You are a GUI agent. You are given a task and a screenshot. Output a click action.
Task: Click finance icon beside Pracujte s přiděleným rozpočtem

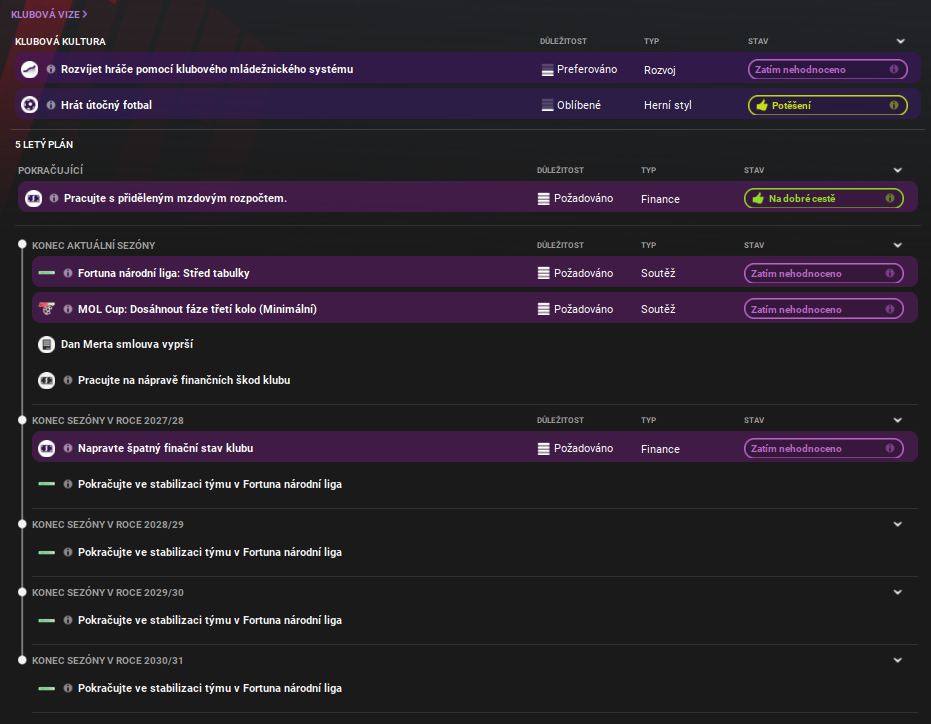click(x=33, y=198)
